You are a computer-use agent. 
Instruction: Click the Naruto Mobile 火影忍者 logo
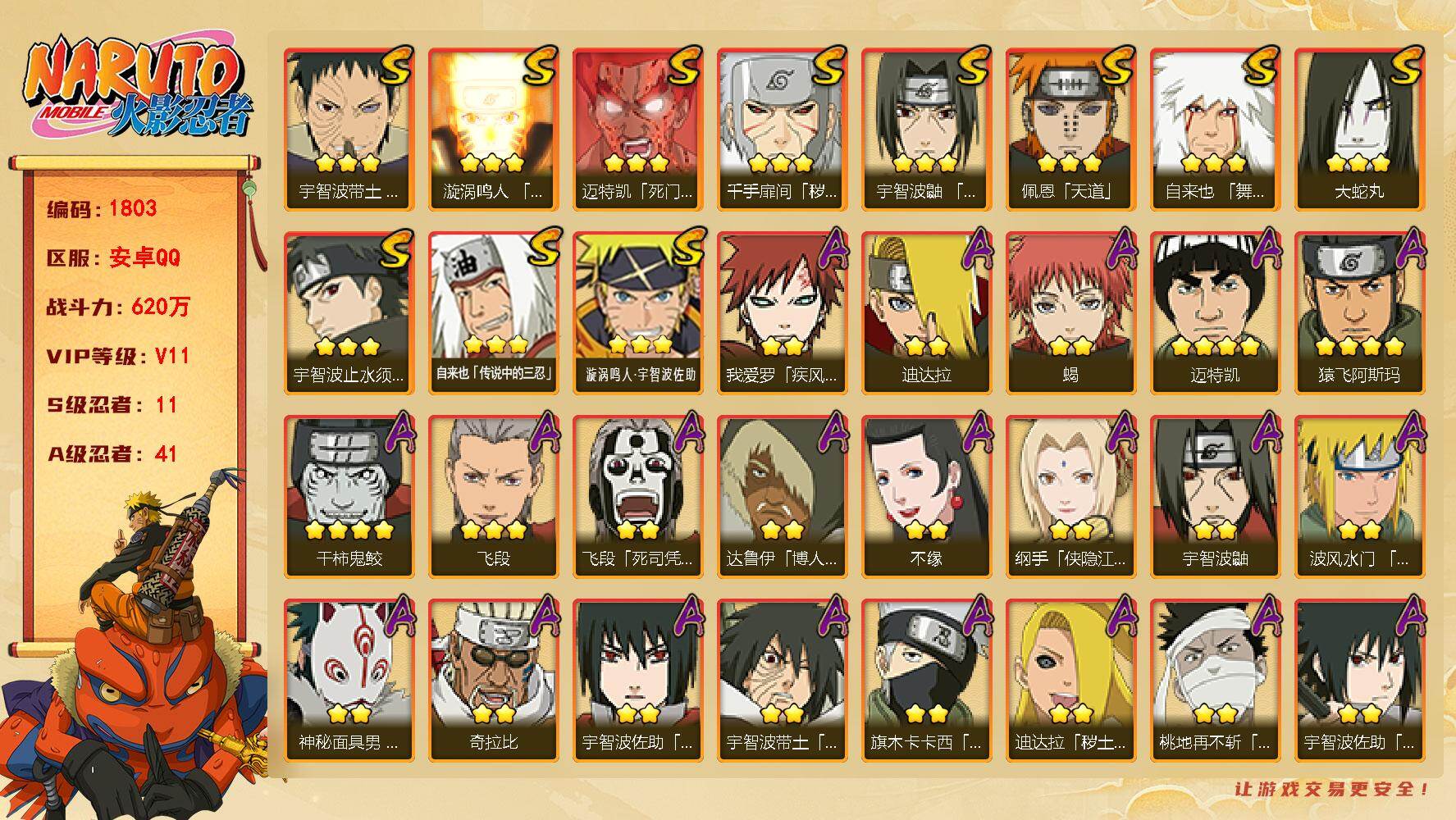[135, 86]
